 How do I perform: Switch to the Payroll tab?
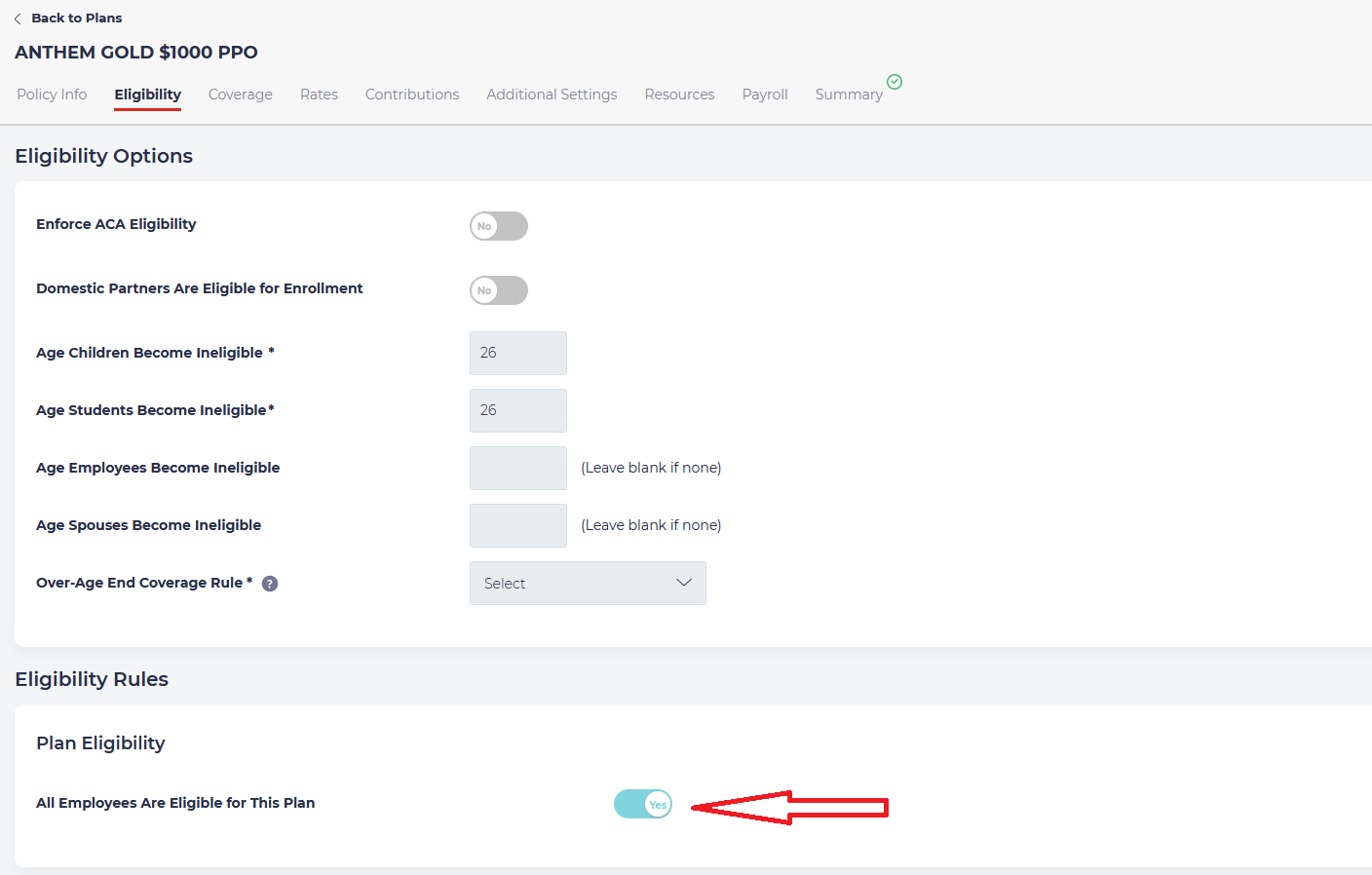(764, 94)
